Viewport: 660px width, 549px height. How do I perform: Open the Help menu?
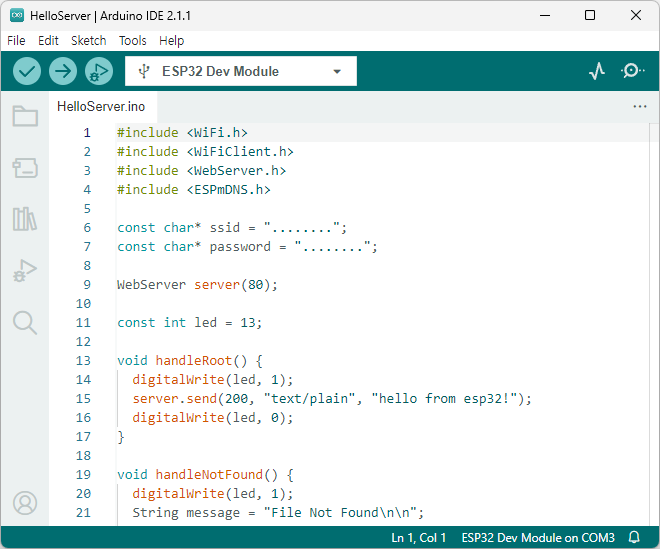tap(171, 41)
